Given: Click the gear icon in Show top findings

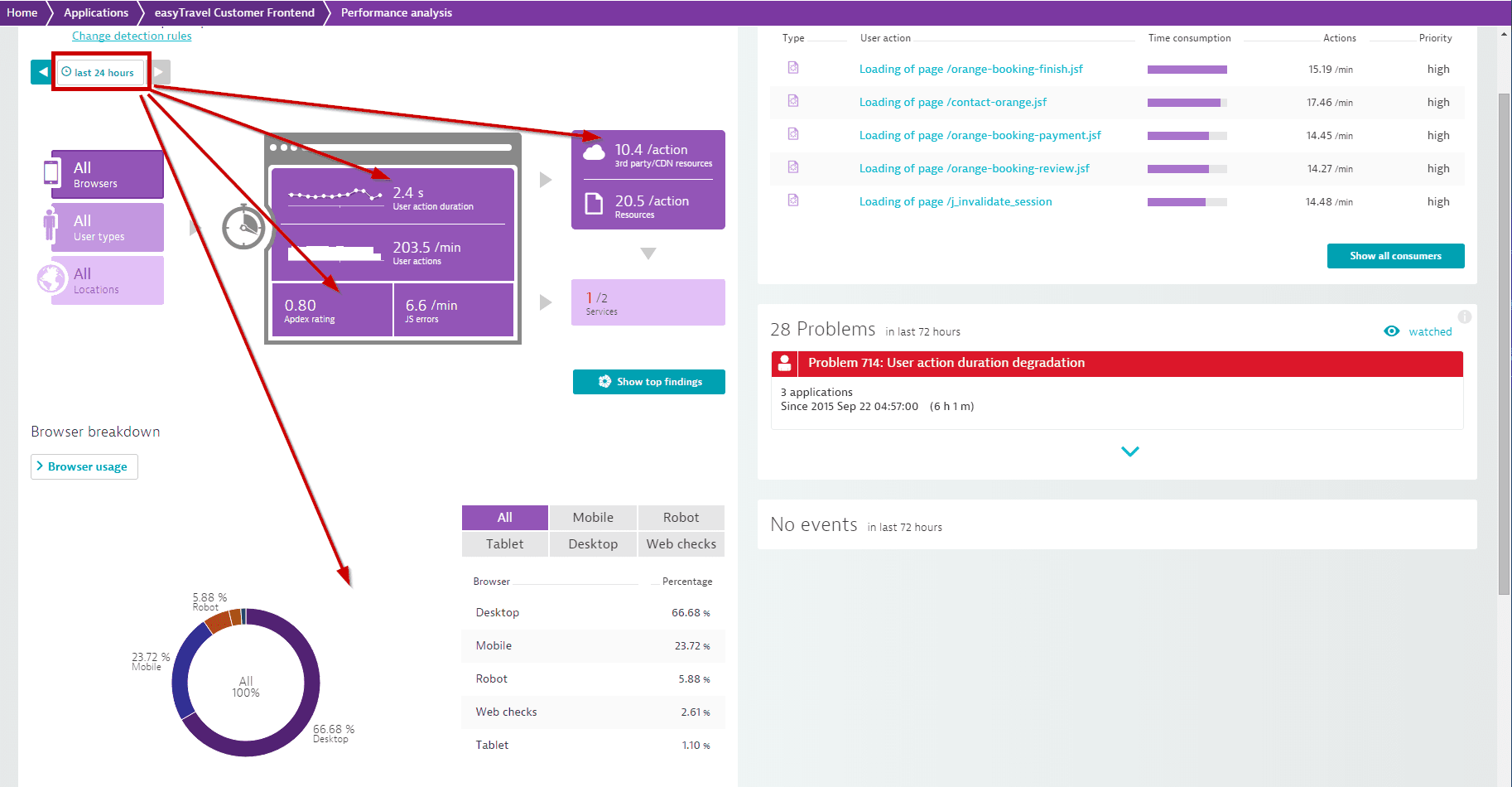Looking at the screenshot, I should pyautogui.click(x=604, y=382).
